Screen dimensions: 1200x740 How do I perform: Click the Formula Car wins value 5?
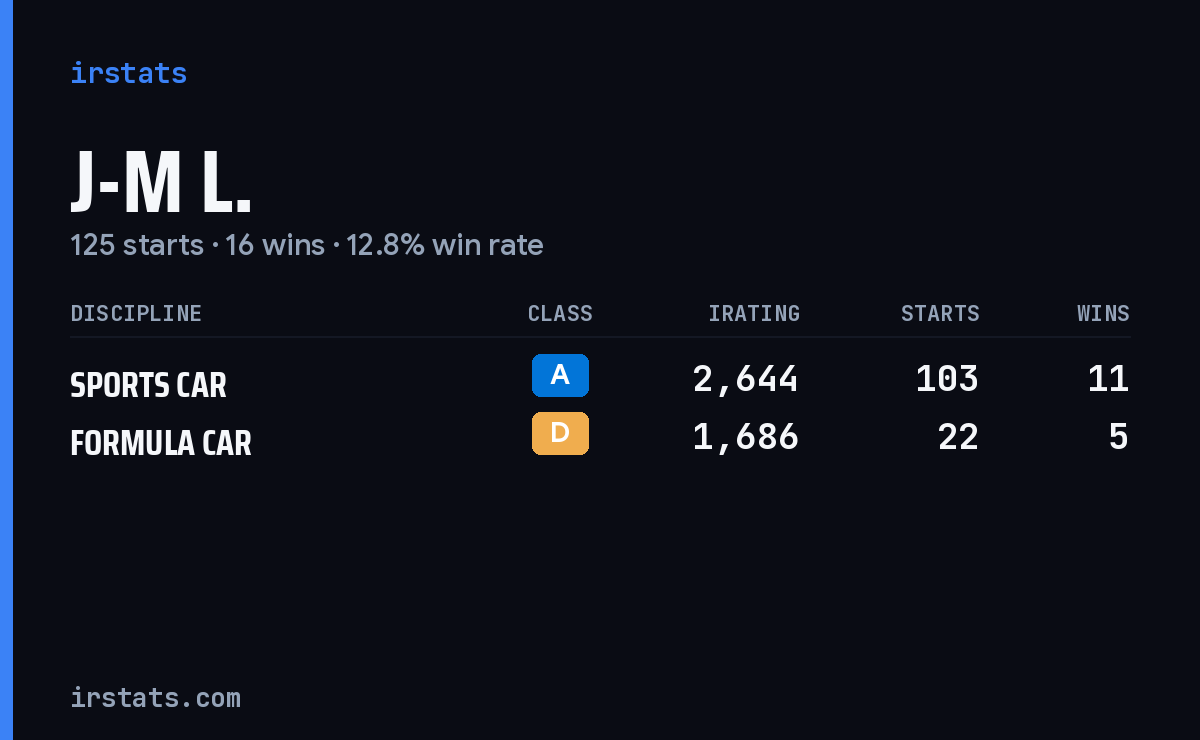point(1119,437)
